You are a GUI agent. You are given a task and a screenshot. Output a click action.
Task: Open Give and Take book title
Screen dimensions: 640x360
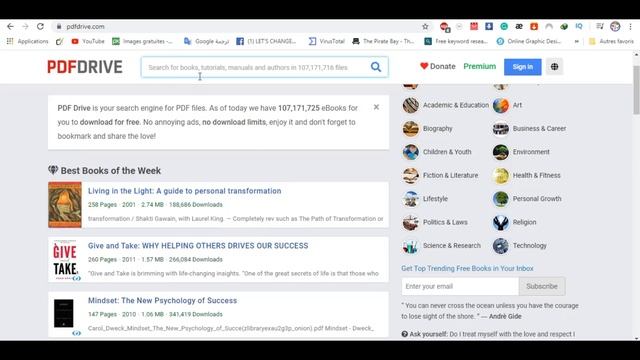click(x=198, y=246)
